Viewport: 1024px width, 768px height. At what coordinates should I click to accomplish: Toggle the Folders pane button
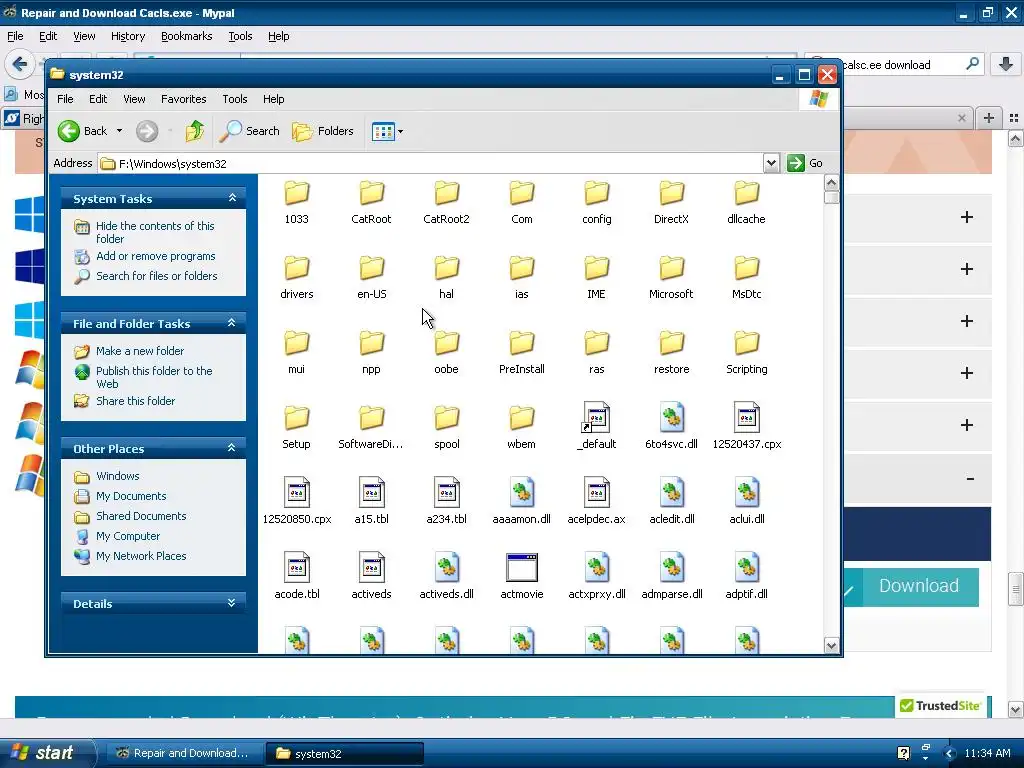(x=323, y=131)
